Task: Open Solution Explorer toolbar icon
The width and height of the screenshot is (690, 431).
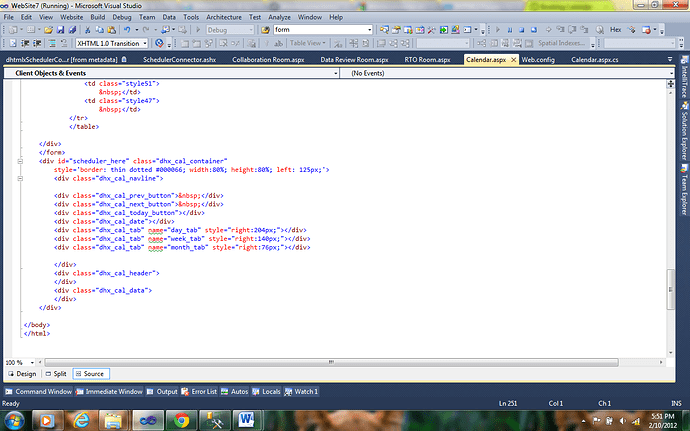Action: pos(384,30)
